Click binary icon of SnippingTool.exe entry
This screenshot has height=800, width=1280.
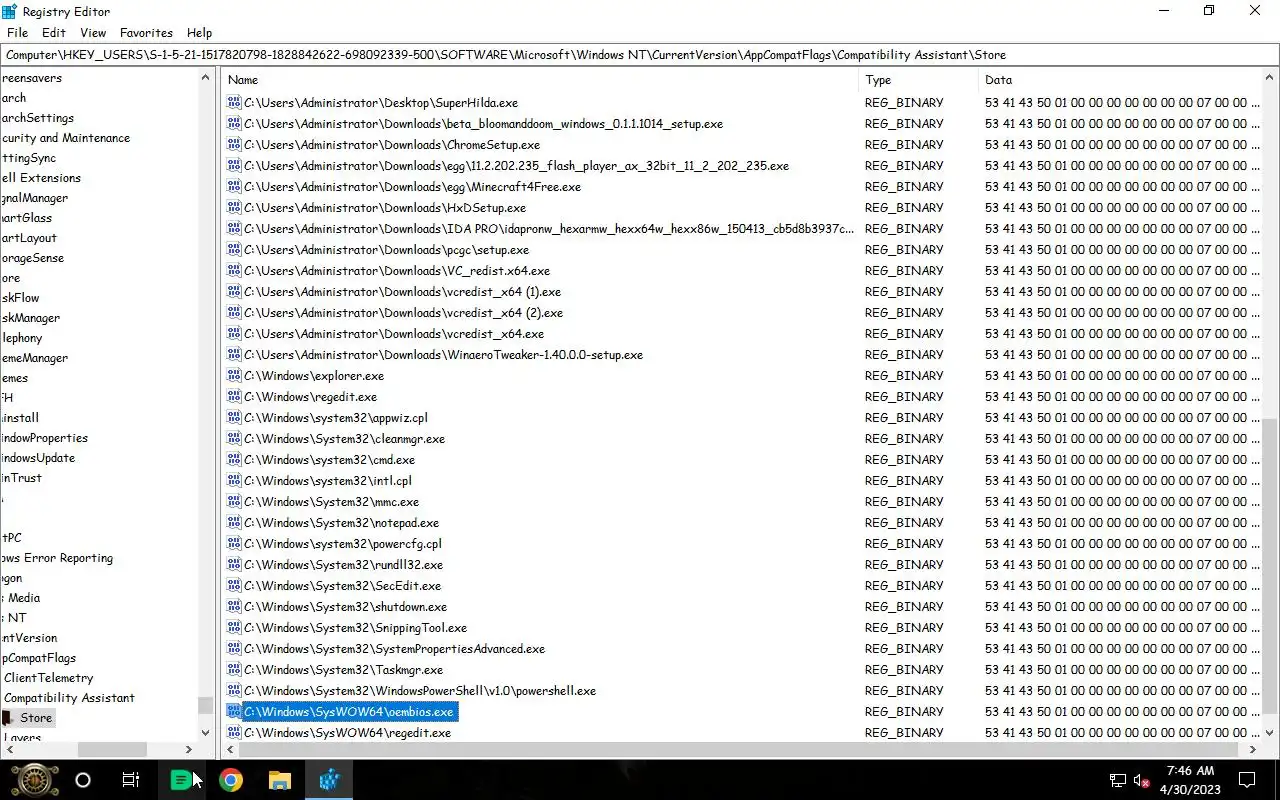(234, 628)
